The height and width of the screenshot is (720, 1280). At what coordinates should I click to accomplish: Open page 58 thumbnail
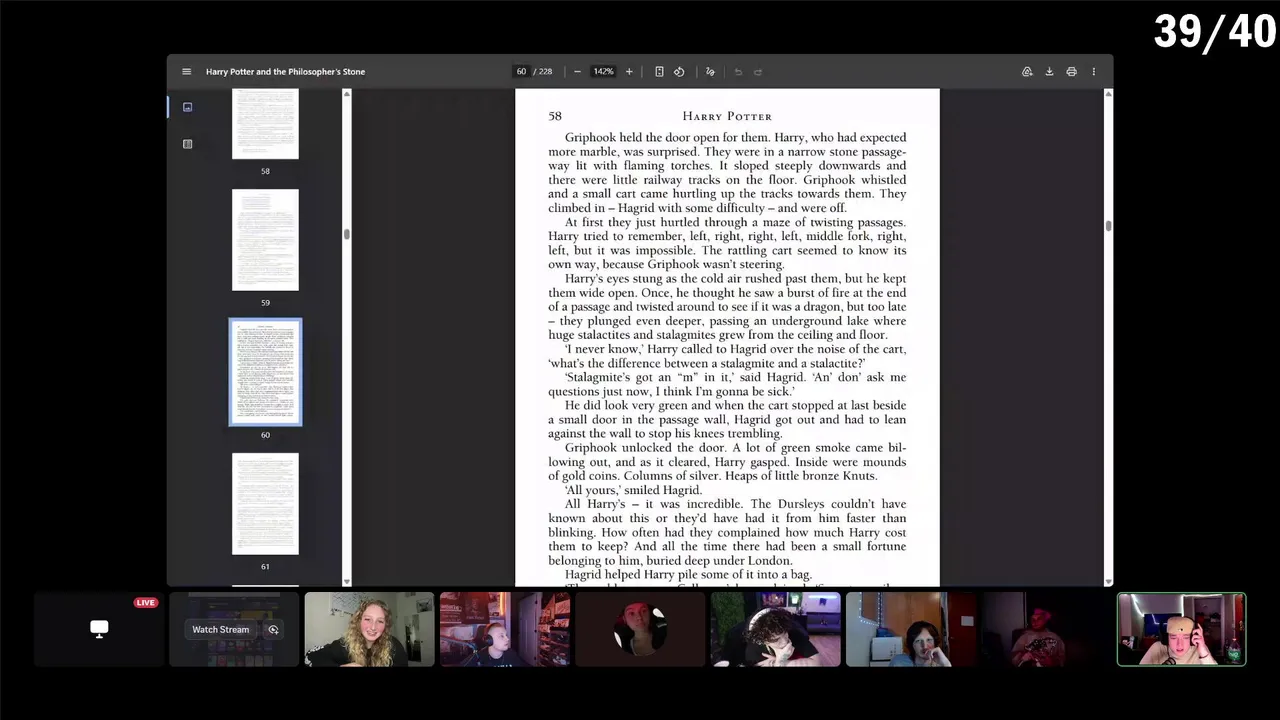(265, 123)
